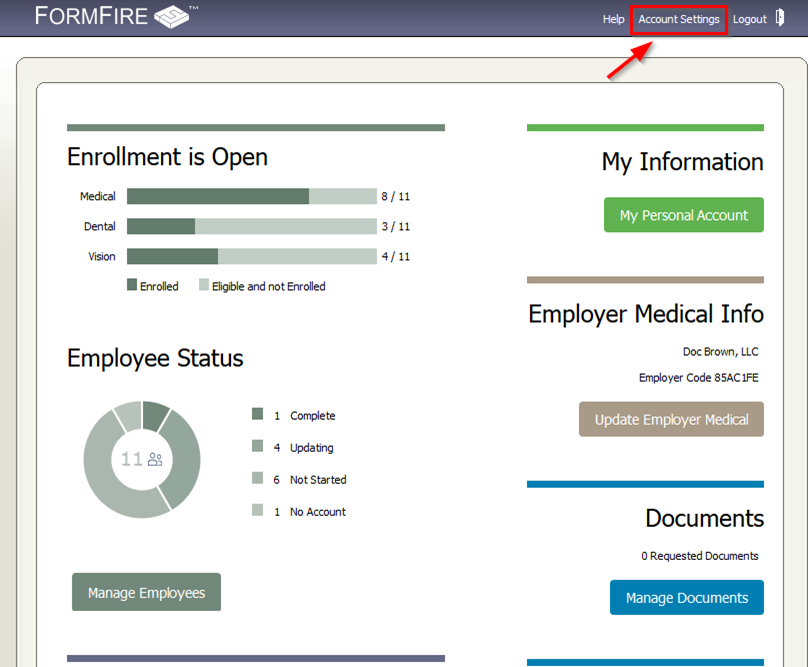The image size is (808, 667).
Task: Open My Personal Account
Action: coord(683,215)
